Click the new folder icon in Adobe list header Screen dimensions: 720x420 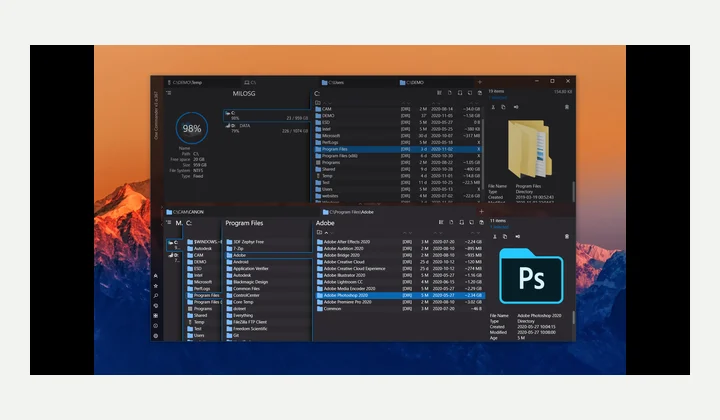coord(319,232)
